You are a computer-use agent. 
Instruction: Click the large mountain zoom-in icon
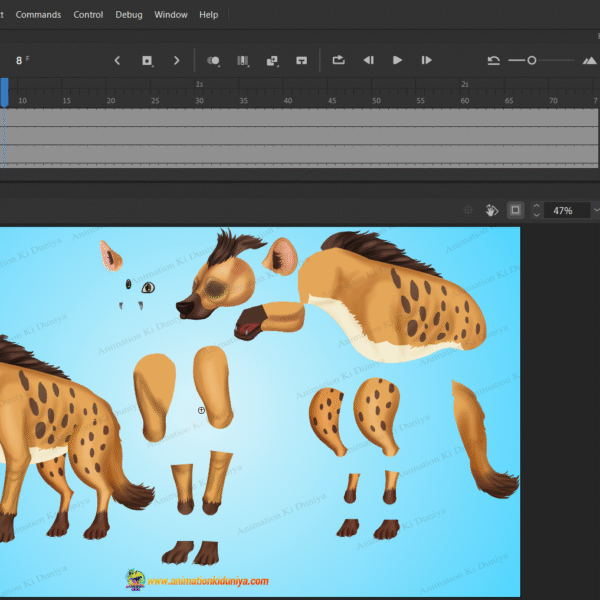click(x=589, y=60)
